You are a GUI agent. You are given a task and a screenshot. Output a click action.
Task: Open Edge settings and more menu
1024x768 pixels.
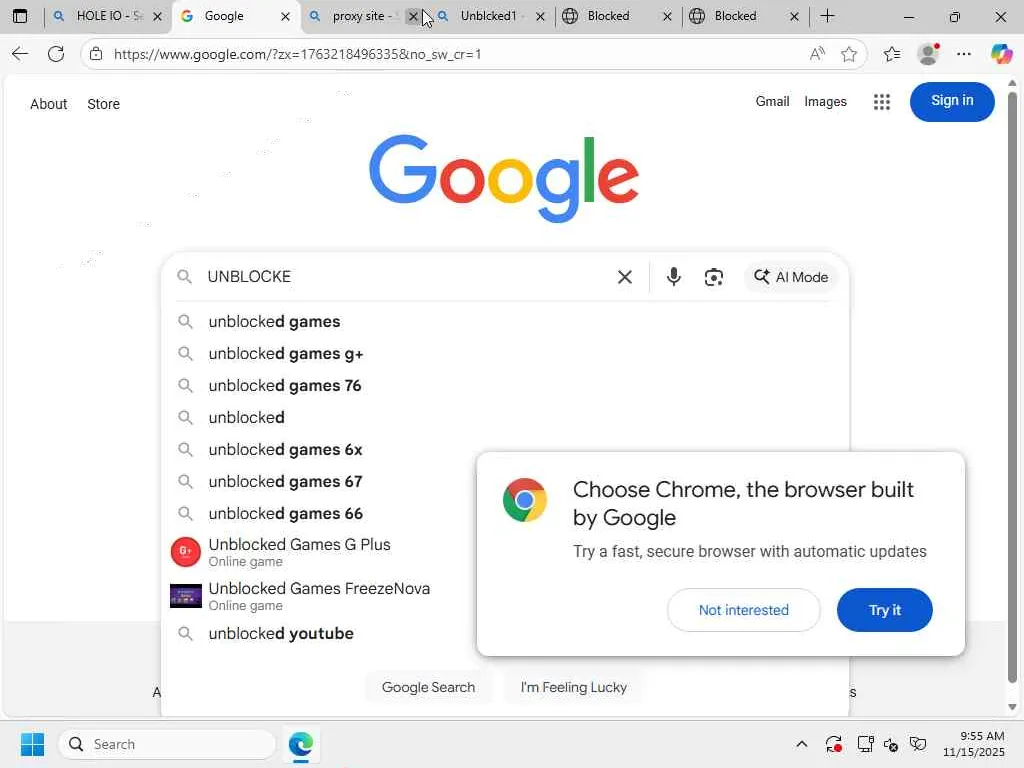click(964, 54)
